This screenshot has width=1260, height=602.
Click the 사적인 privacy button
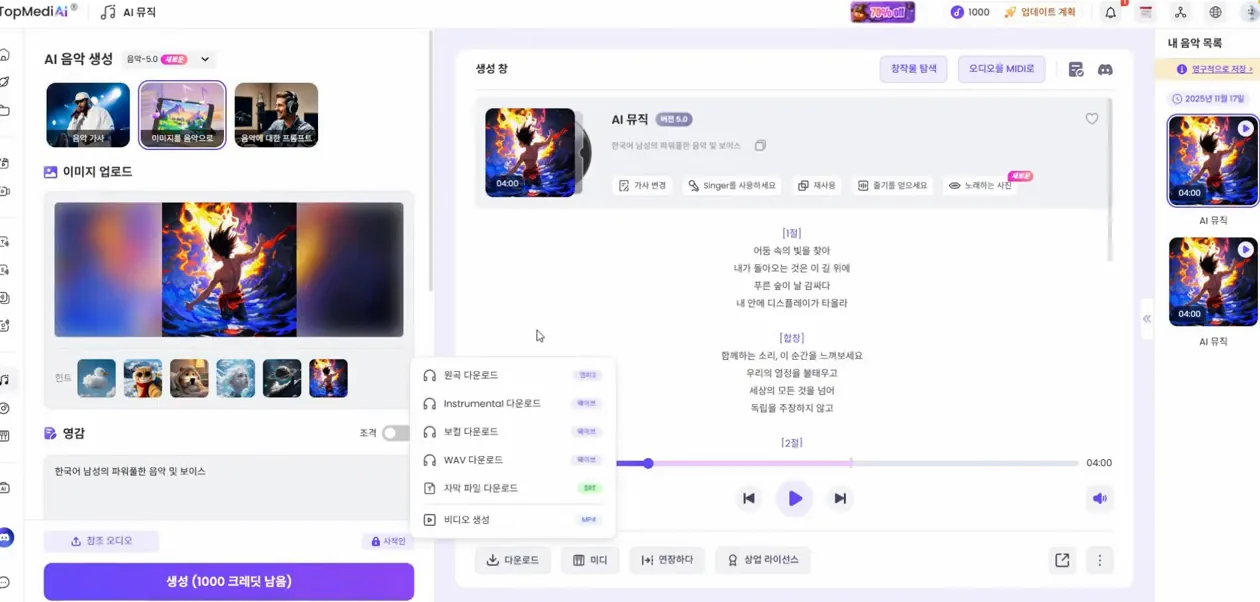tap(388, 541)
